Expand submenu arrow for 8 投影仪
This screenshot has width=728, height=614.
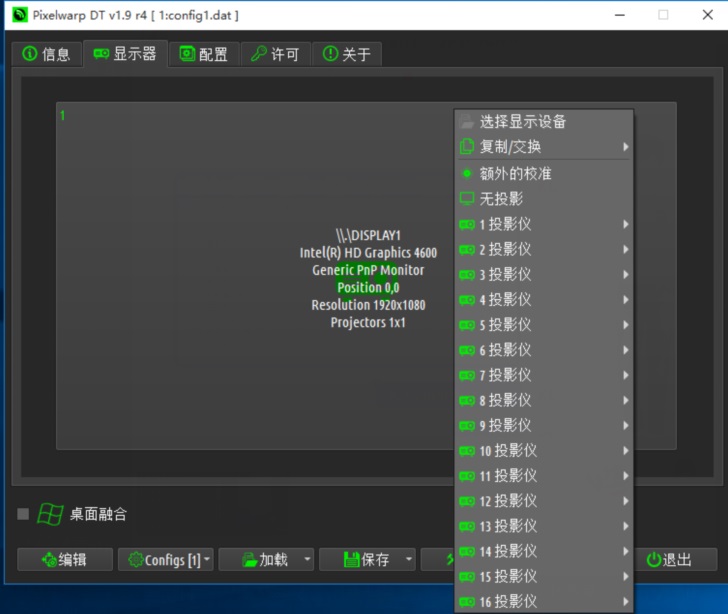click(x=625, y=400)
